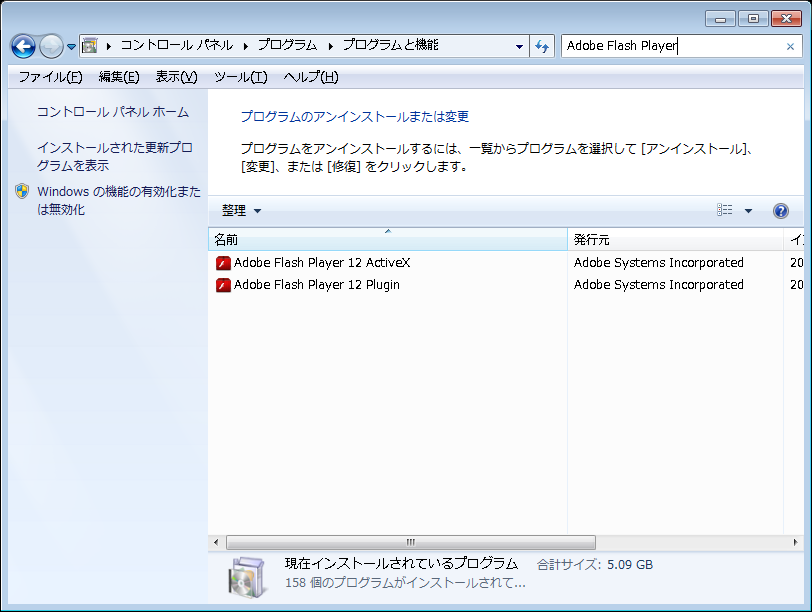Click publisher cell of the Plugin row
This screenshot has width=812, height=612.
click(659, 285)
